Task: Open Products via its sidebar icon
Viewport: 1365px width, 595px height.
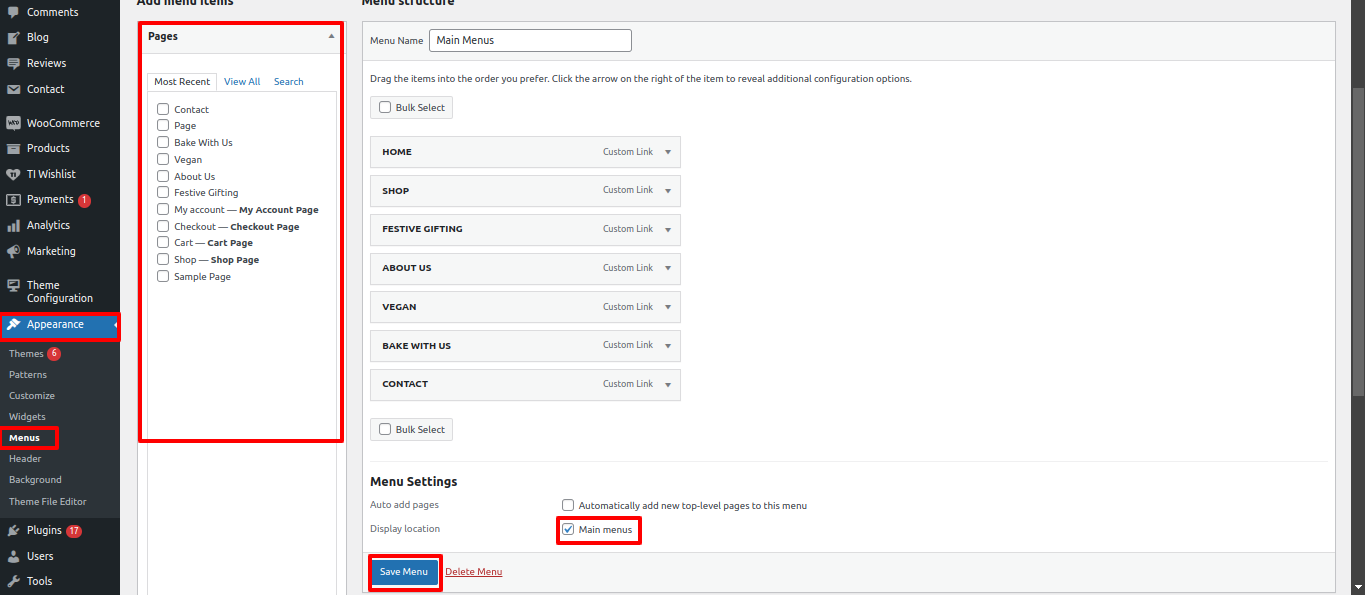Action: click(x=13, y=148)
